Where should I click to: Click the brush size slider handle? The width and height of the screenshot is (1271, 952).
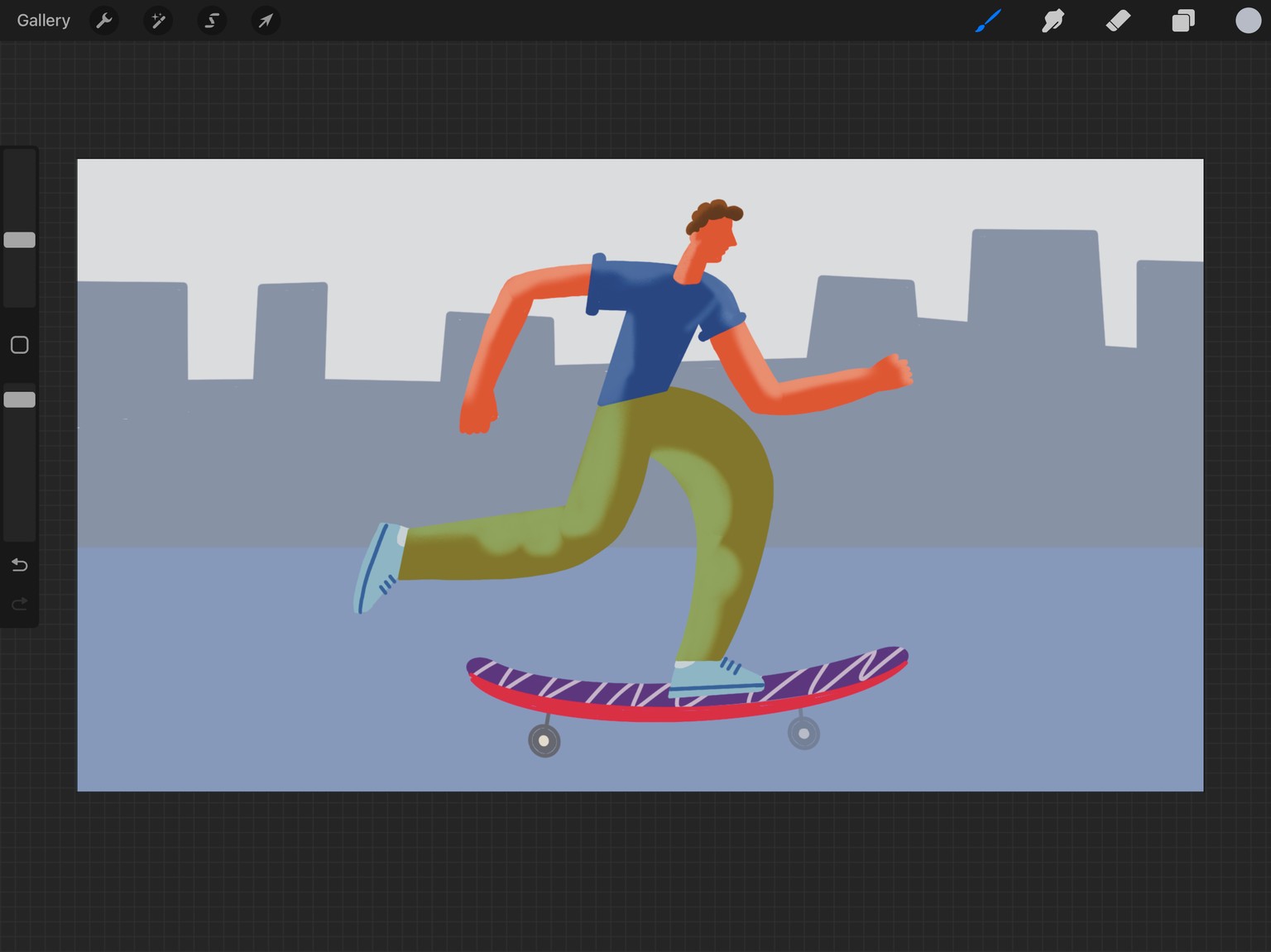20,240
